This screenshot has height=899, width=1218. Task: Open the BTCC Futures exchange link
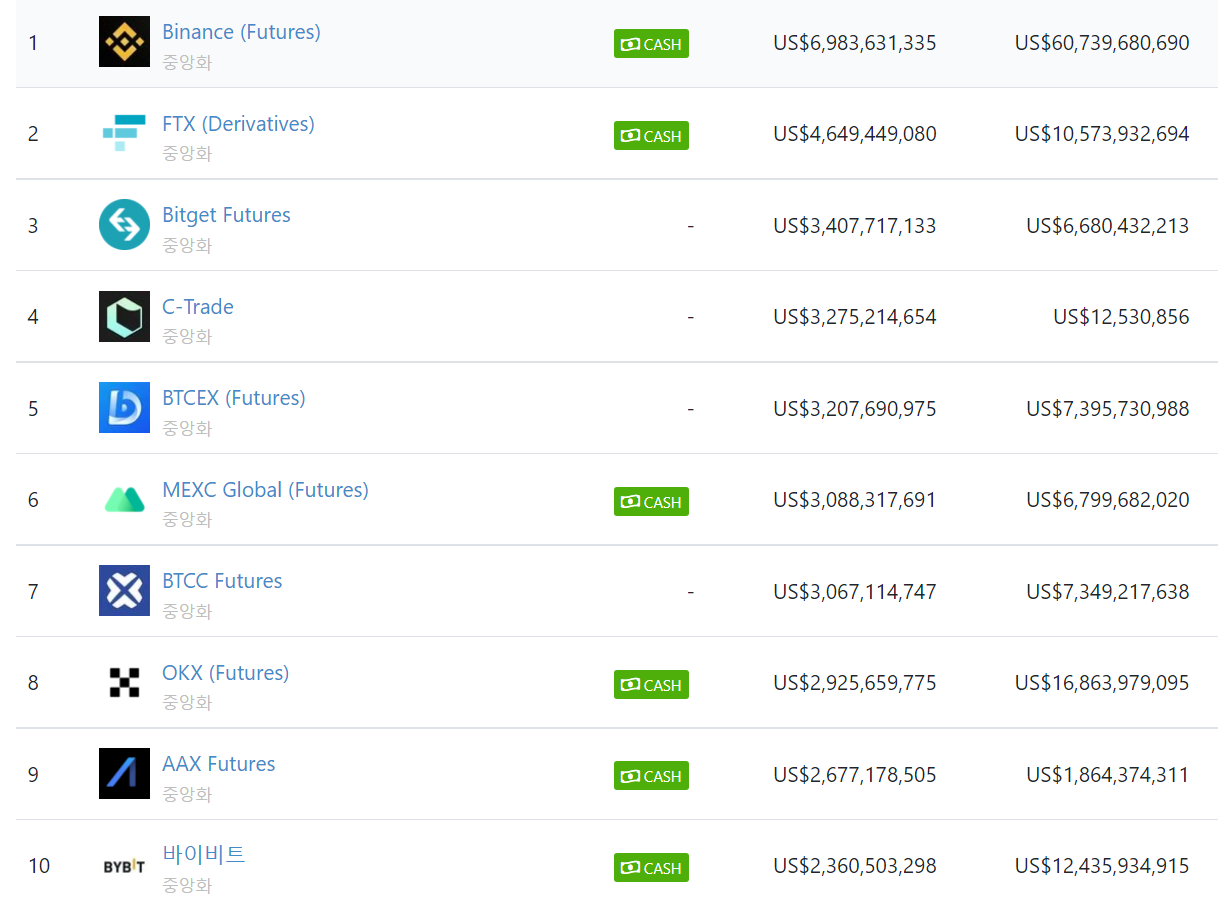222,581
